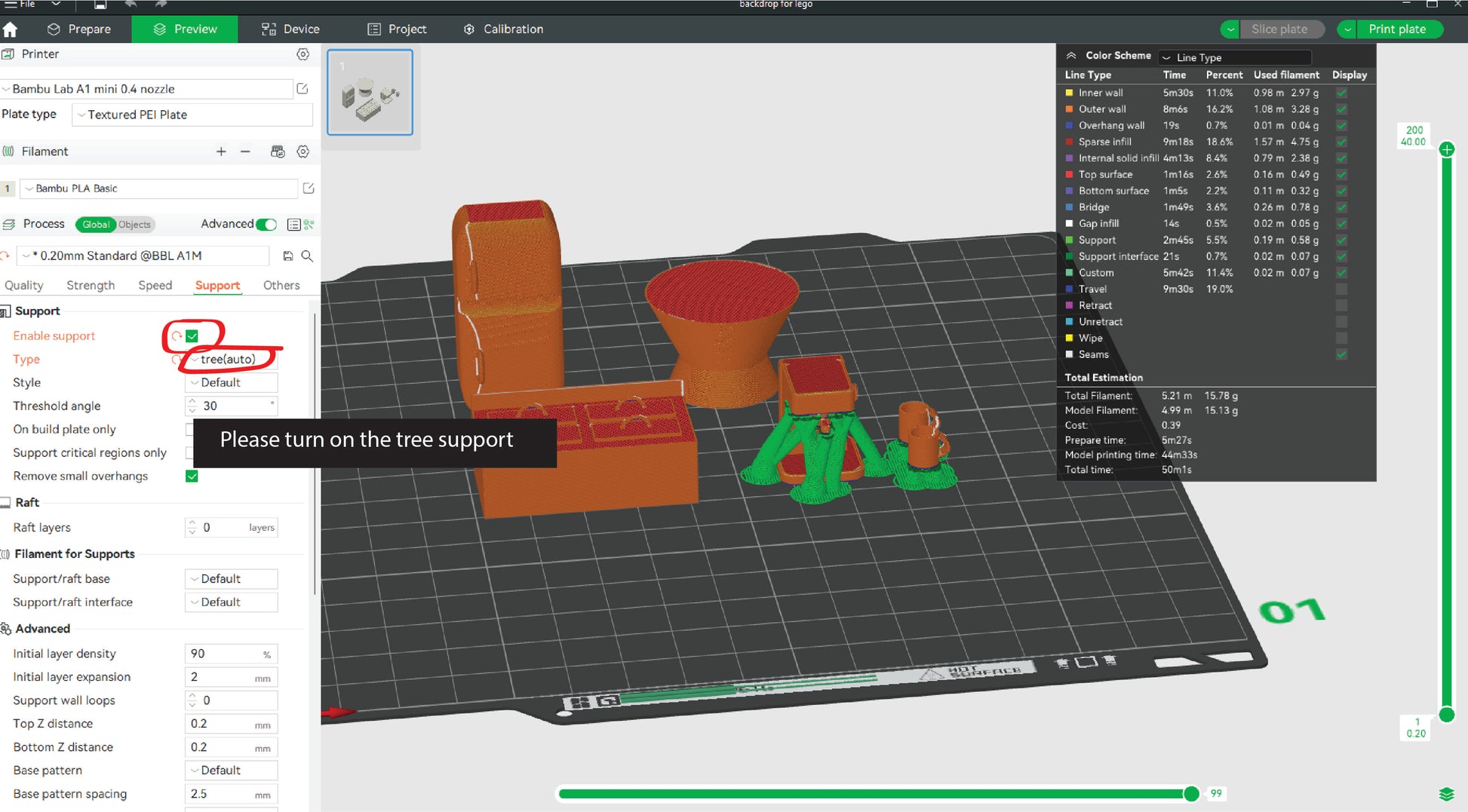Open the process settings search icon
This screenshot has height=812, width=1468.
point(307,256)
